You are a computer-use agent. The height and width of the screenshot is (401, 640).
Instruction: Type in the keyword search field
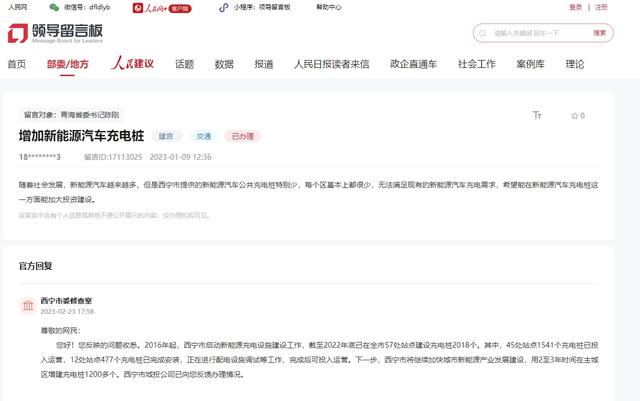click(536, 33)
